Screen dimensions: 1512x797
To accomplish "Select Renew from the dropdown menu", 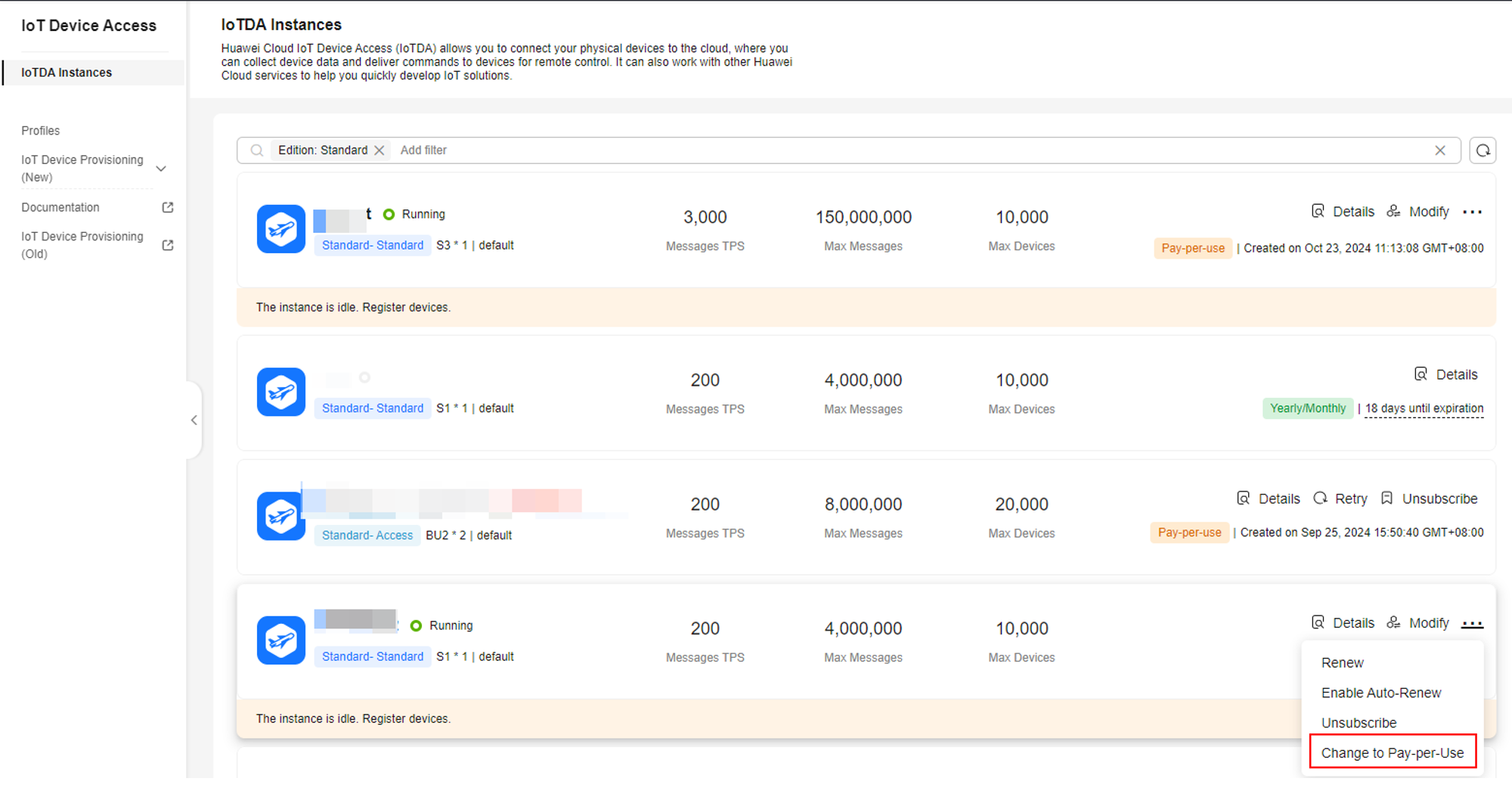I will point(1343,662).
